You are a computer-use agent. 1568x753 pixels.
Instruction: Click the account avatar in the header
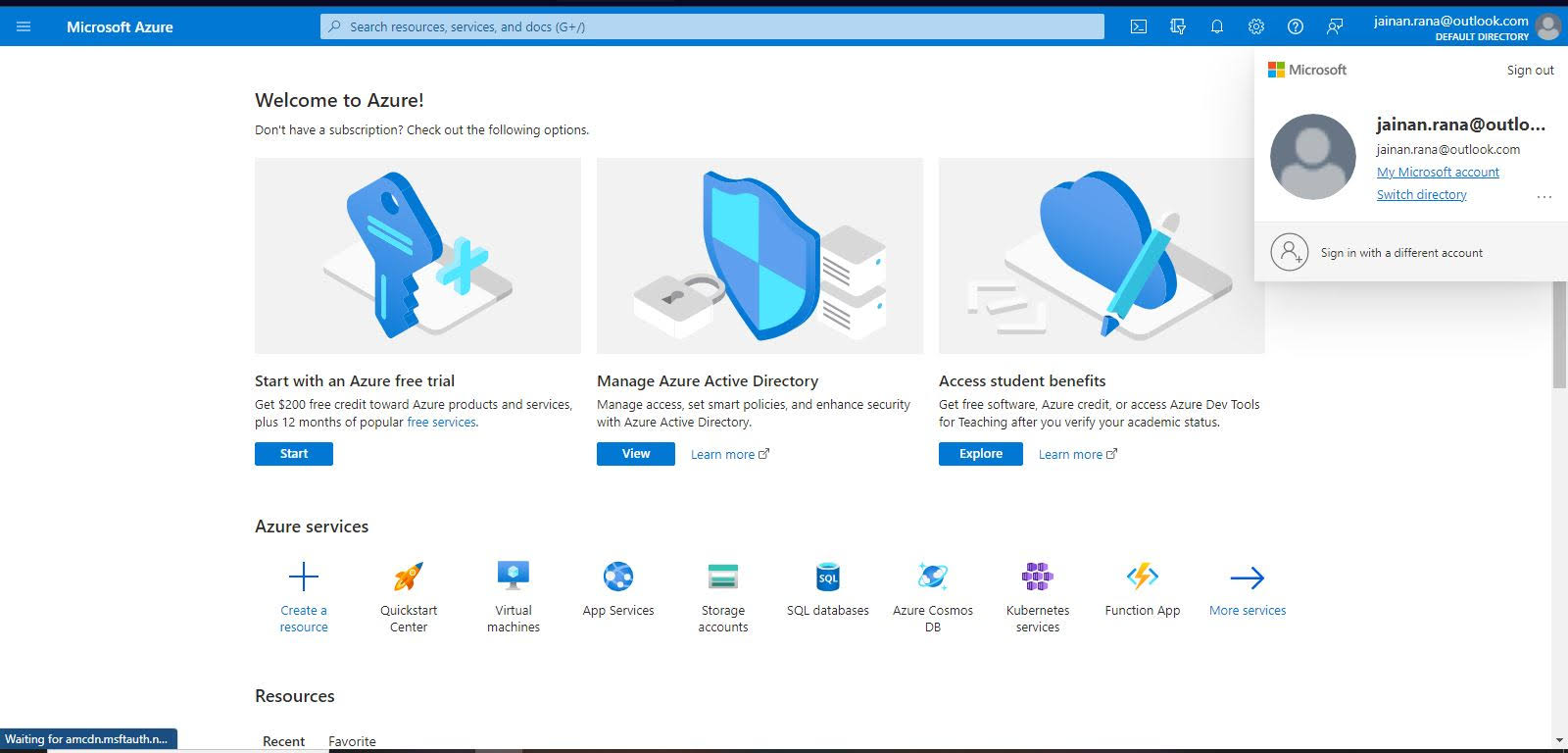(1548, 26)
